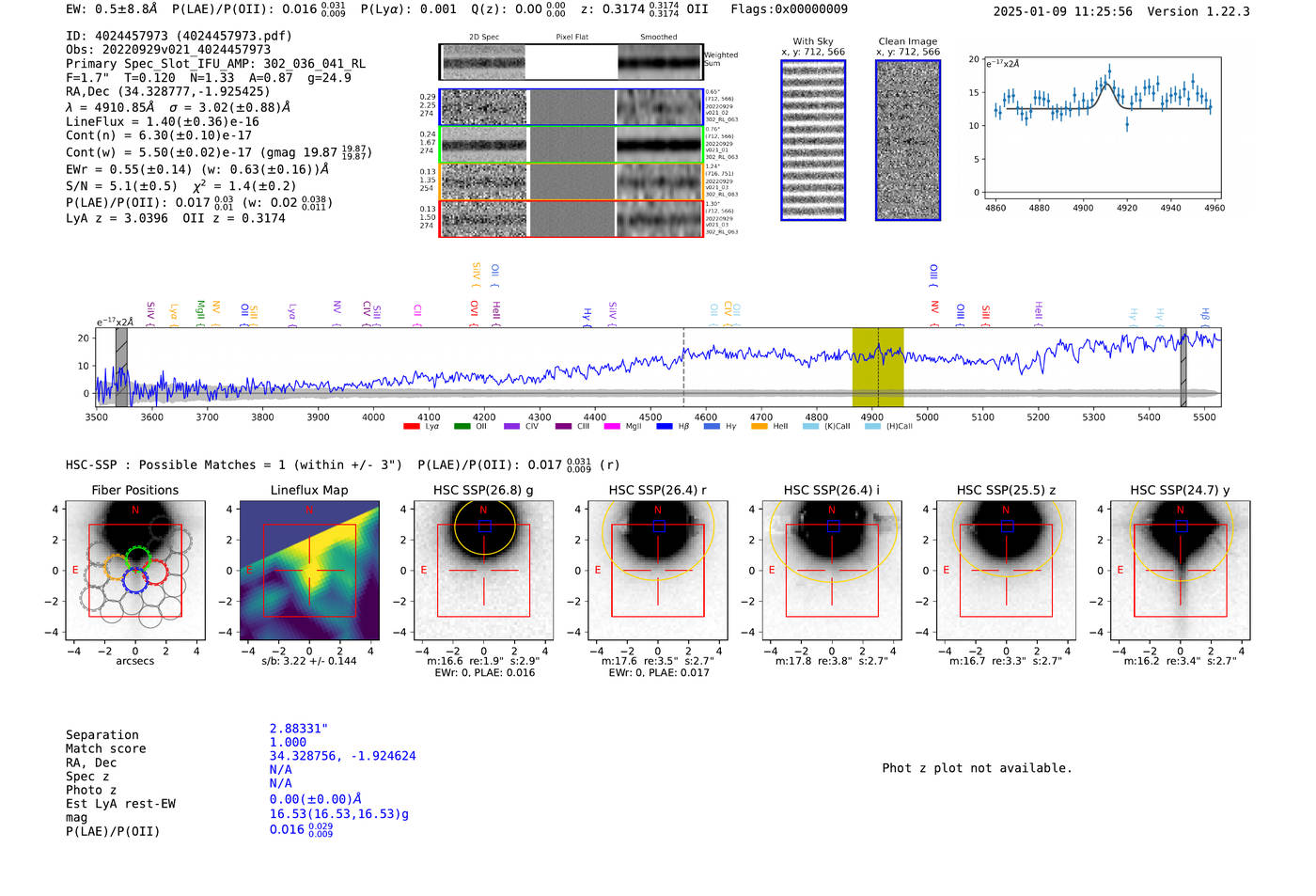Click the green dashed fiber circle

click(138, 558)
